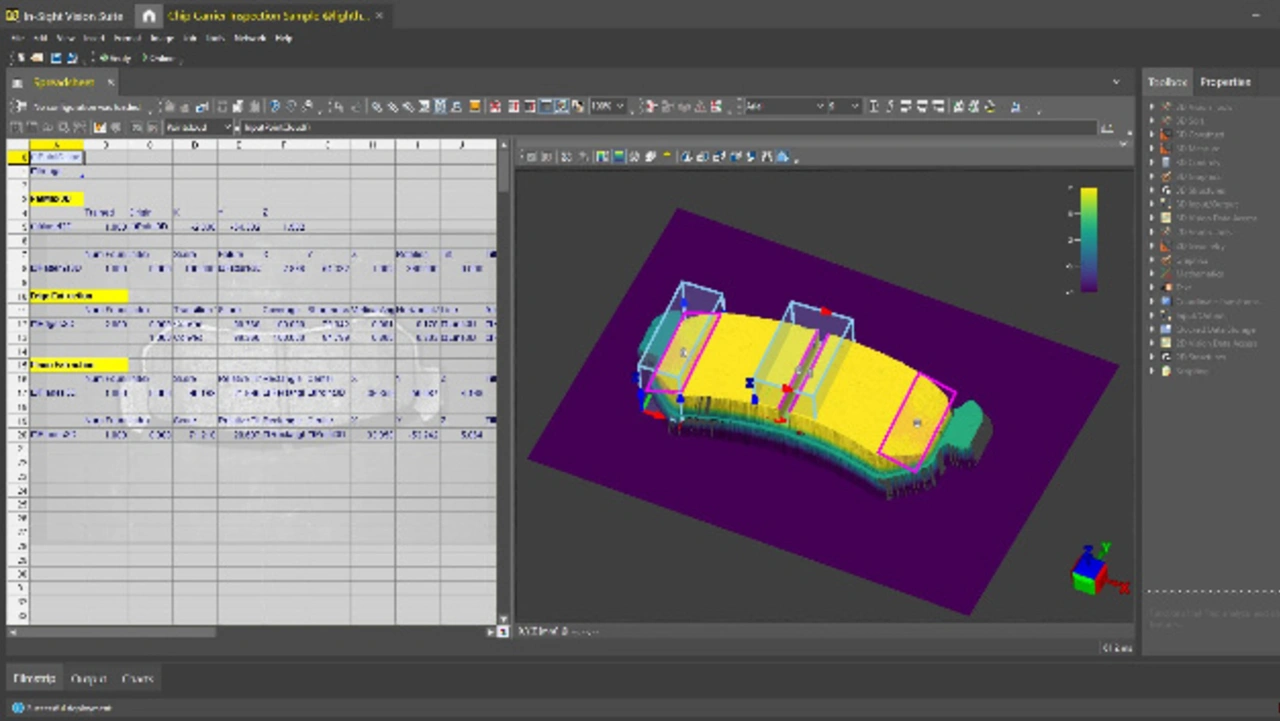Click the height color scale bar
The width and height of the screenshot is (1280, 721).
pyautogui.click(x=1087, y=239)
